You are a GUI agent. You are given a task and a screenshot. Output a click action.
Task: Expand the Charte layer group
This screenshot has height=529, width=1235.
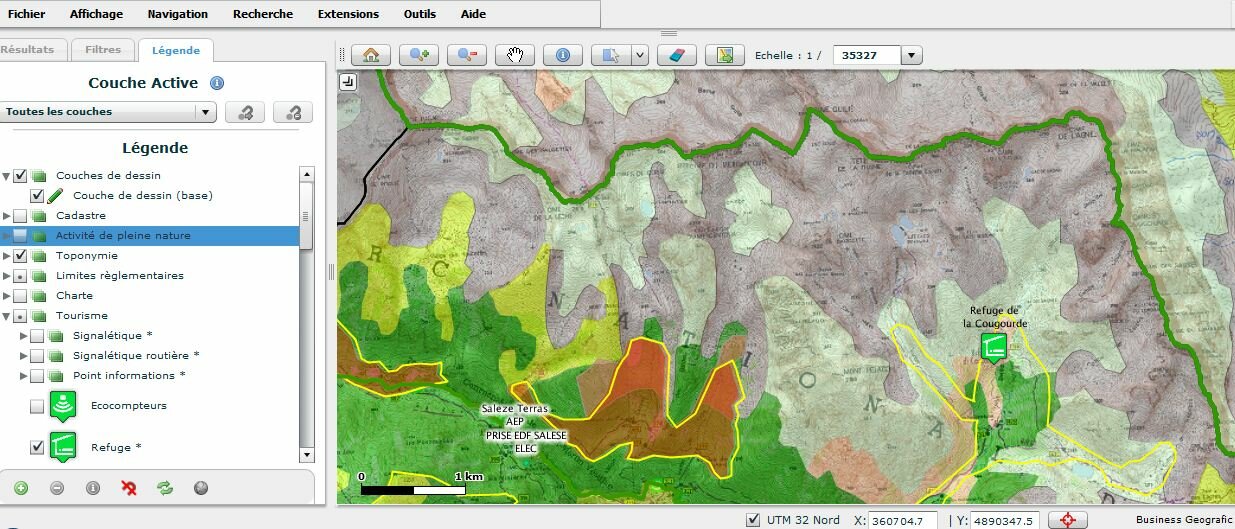coord(8,296)
